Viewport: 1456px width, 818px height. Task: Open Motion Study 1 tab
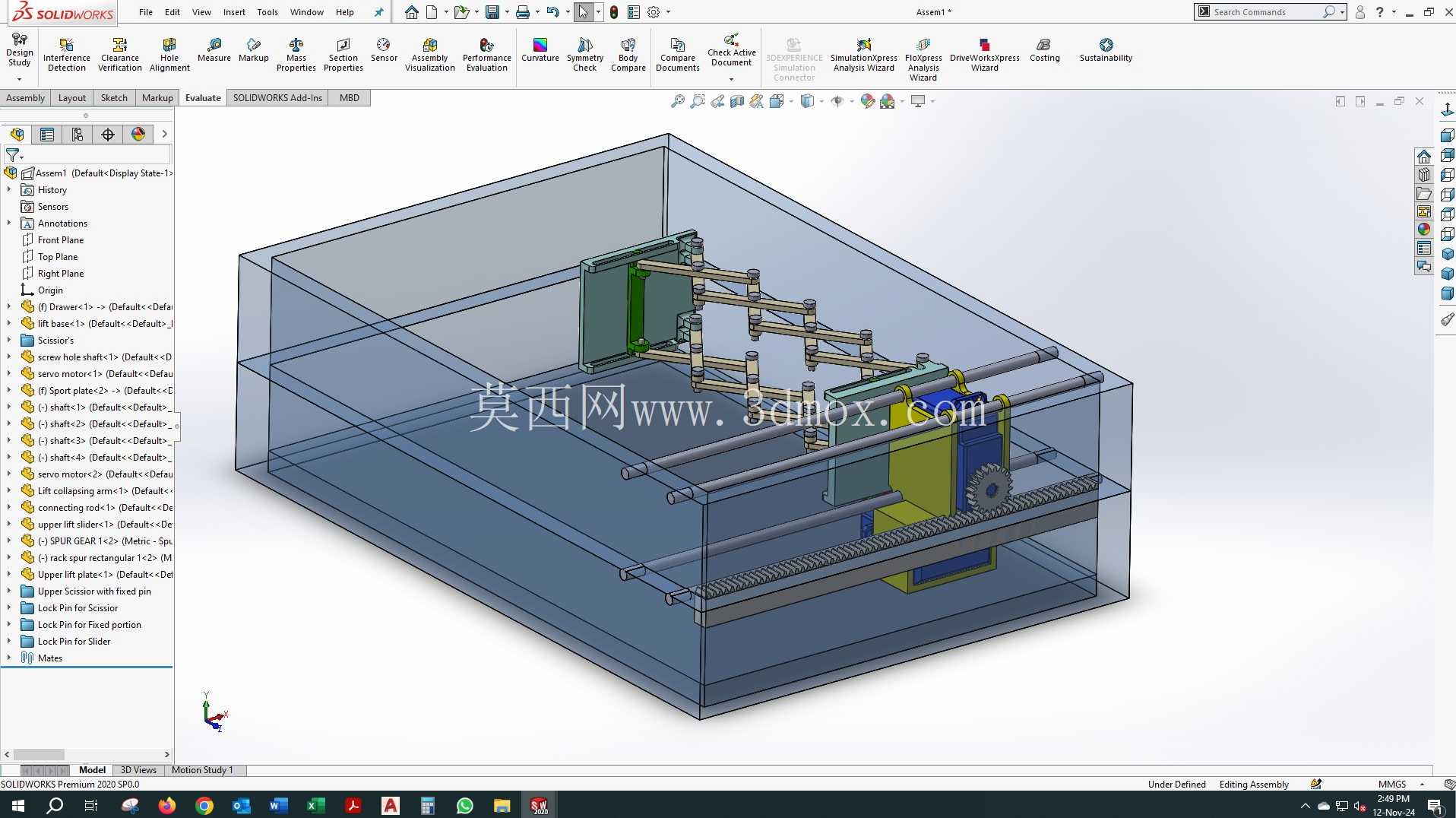(x=202, y=770)
